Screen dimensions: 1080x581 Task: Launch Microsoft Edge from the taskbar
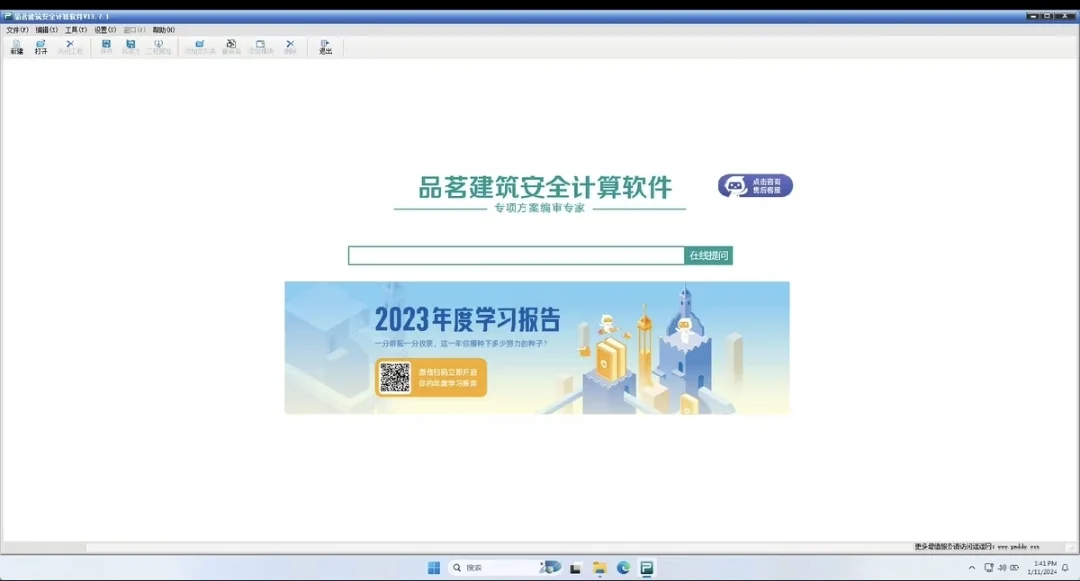[x=625, y=567]
